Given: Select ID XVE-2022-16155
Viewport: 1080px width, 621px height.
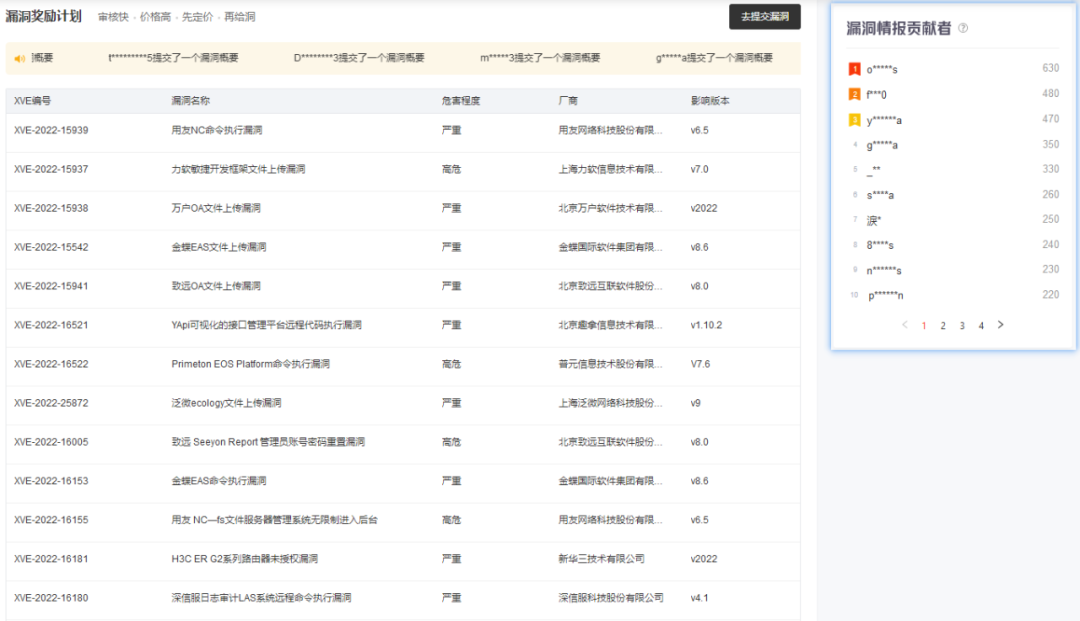Looking at the screenshot, I should click(51, 520).
